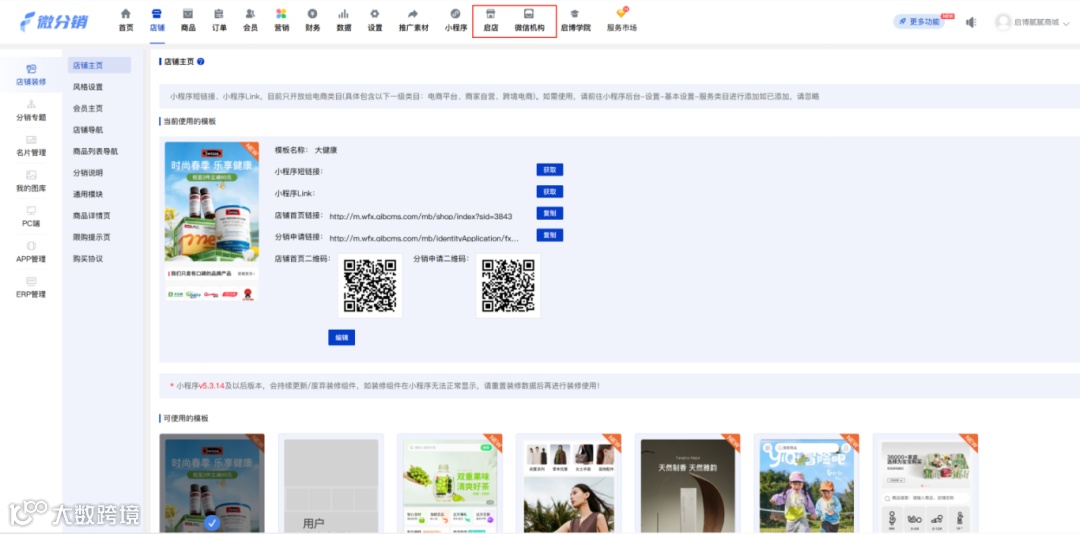Open 设置 with the gear icon

(375, 20)
